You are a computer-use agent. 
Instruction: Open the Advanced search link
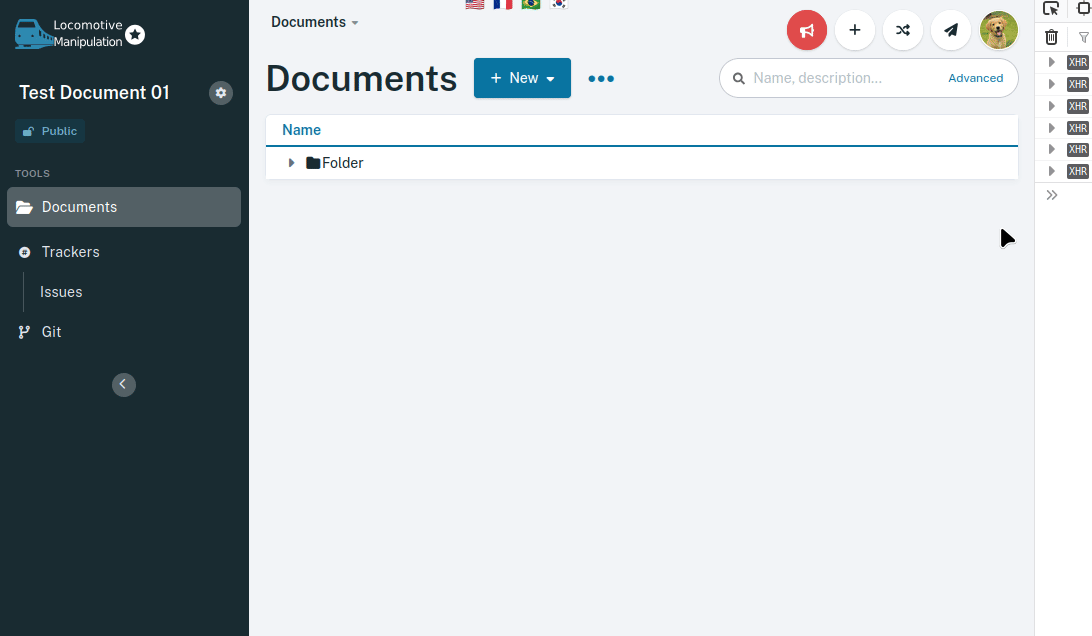(975, 77)
